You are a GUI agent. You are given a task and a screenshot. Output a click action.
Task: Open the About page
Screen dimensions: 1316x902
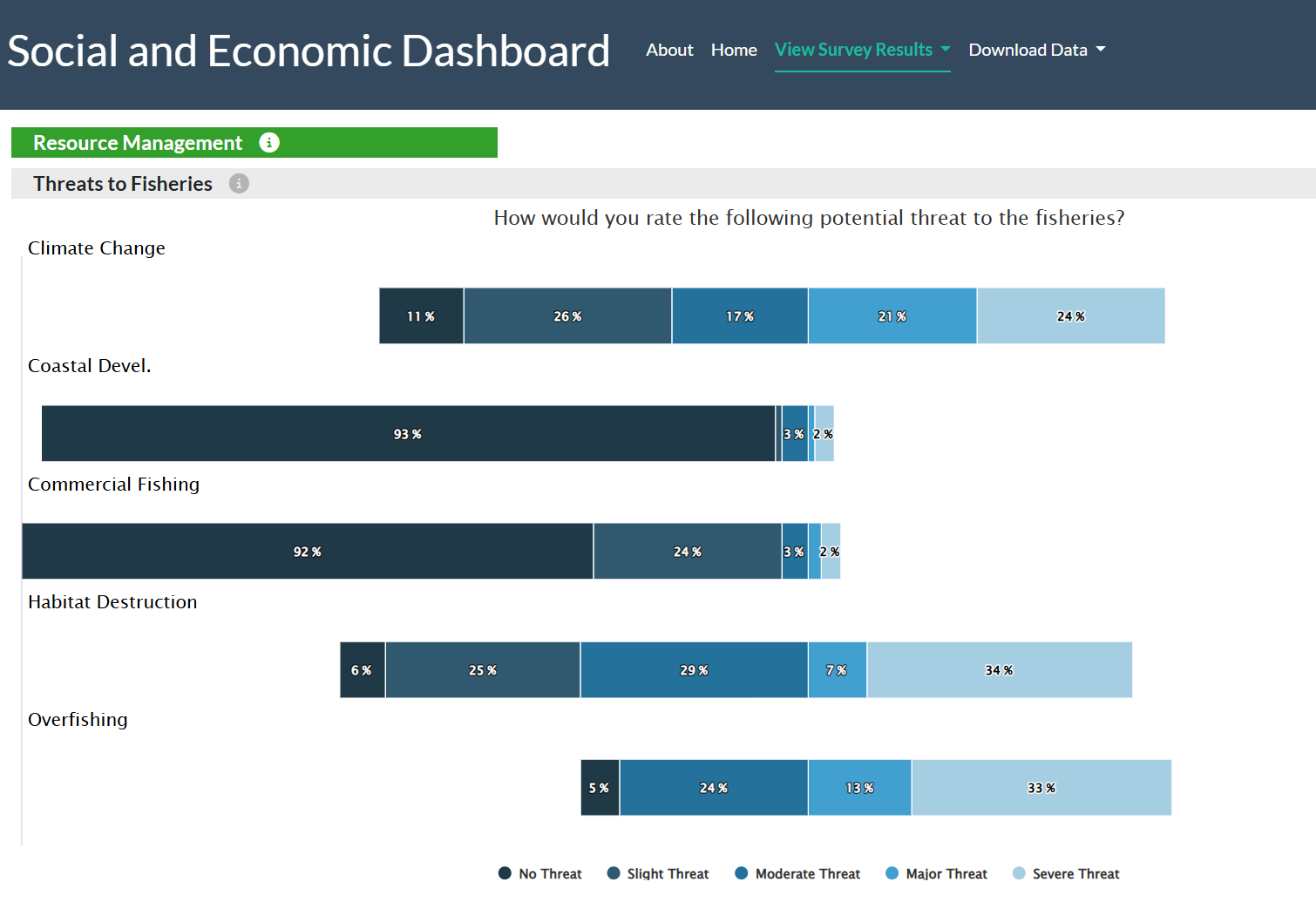pyautogui.click(x=669, y=50)
